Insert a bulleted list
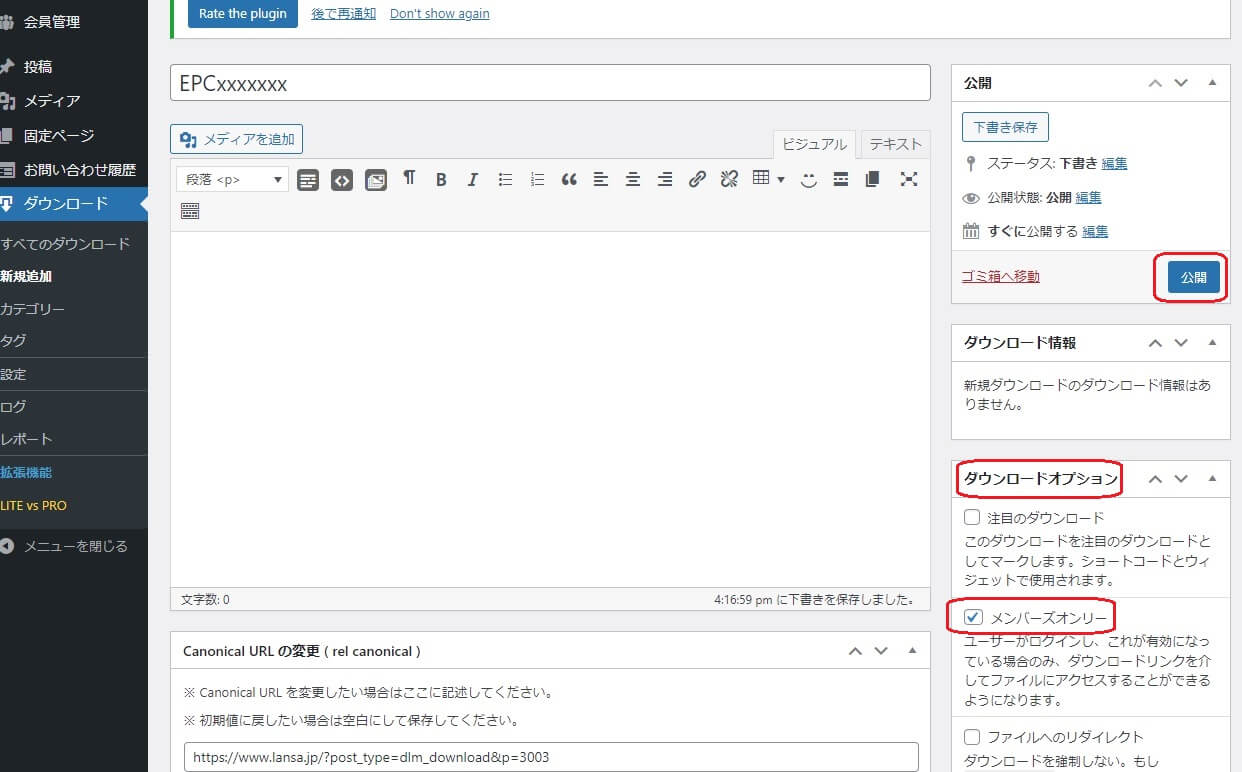This screenshot has height=772, width=1242. 505,180
